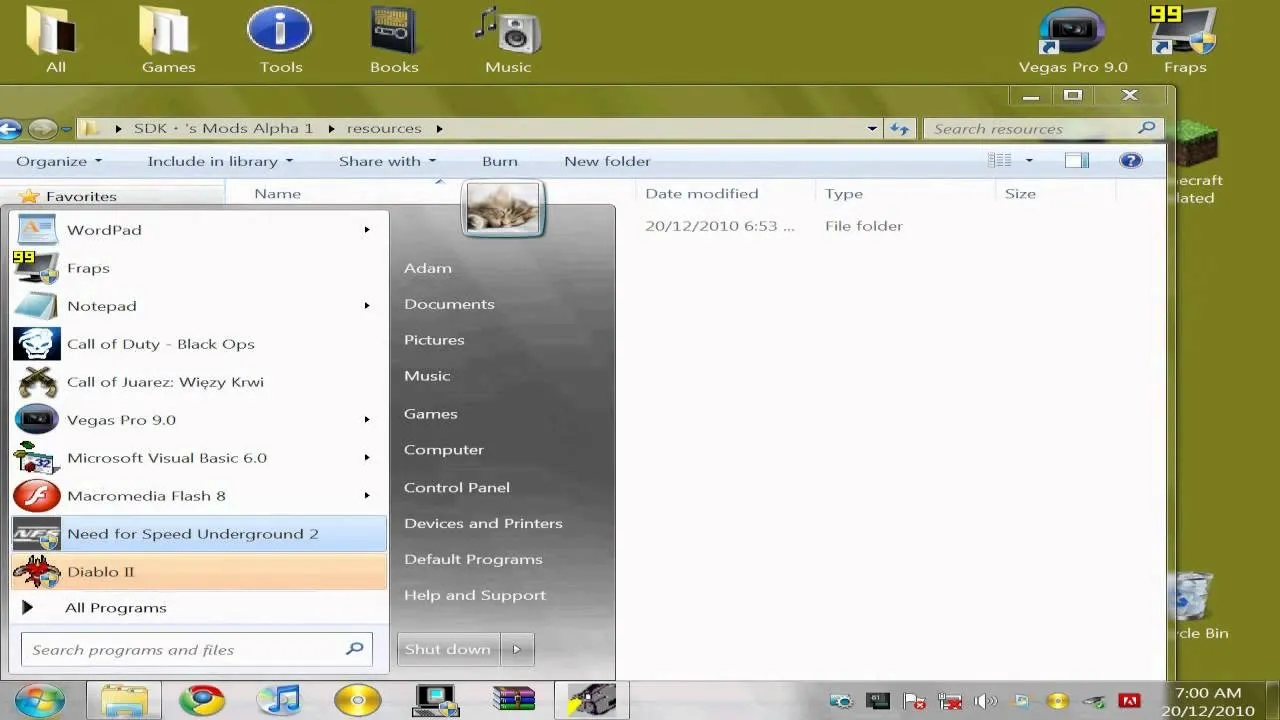
Task: Click the Action Center flag tray icon
Action: 913,701
